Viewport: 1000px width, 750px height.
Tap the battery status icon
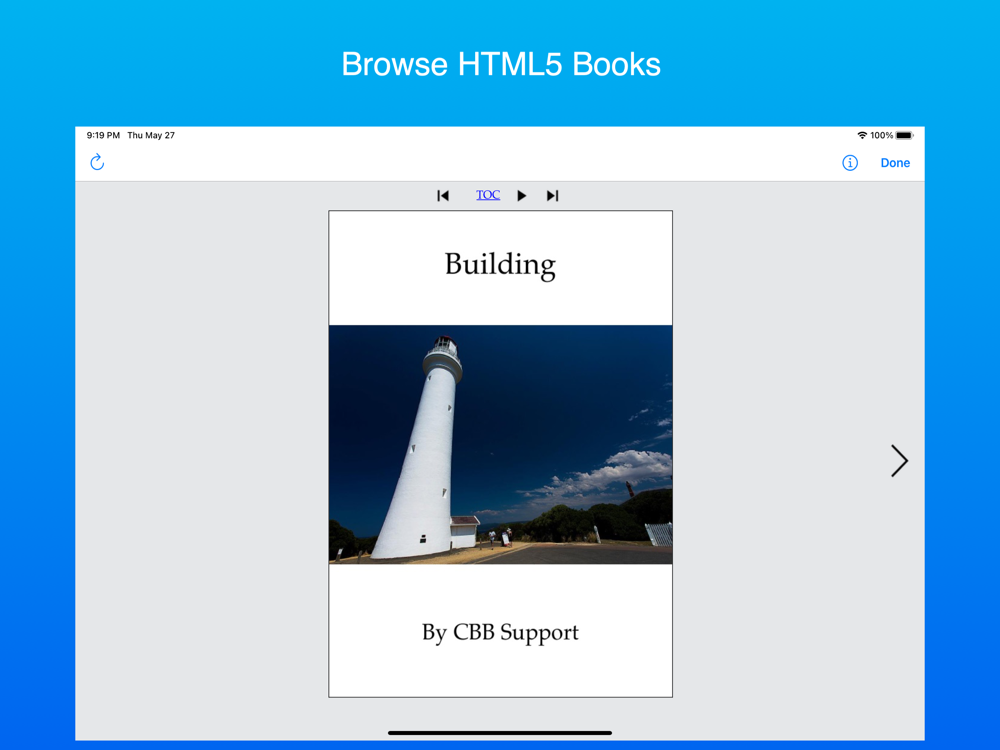(904, 135)
